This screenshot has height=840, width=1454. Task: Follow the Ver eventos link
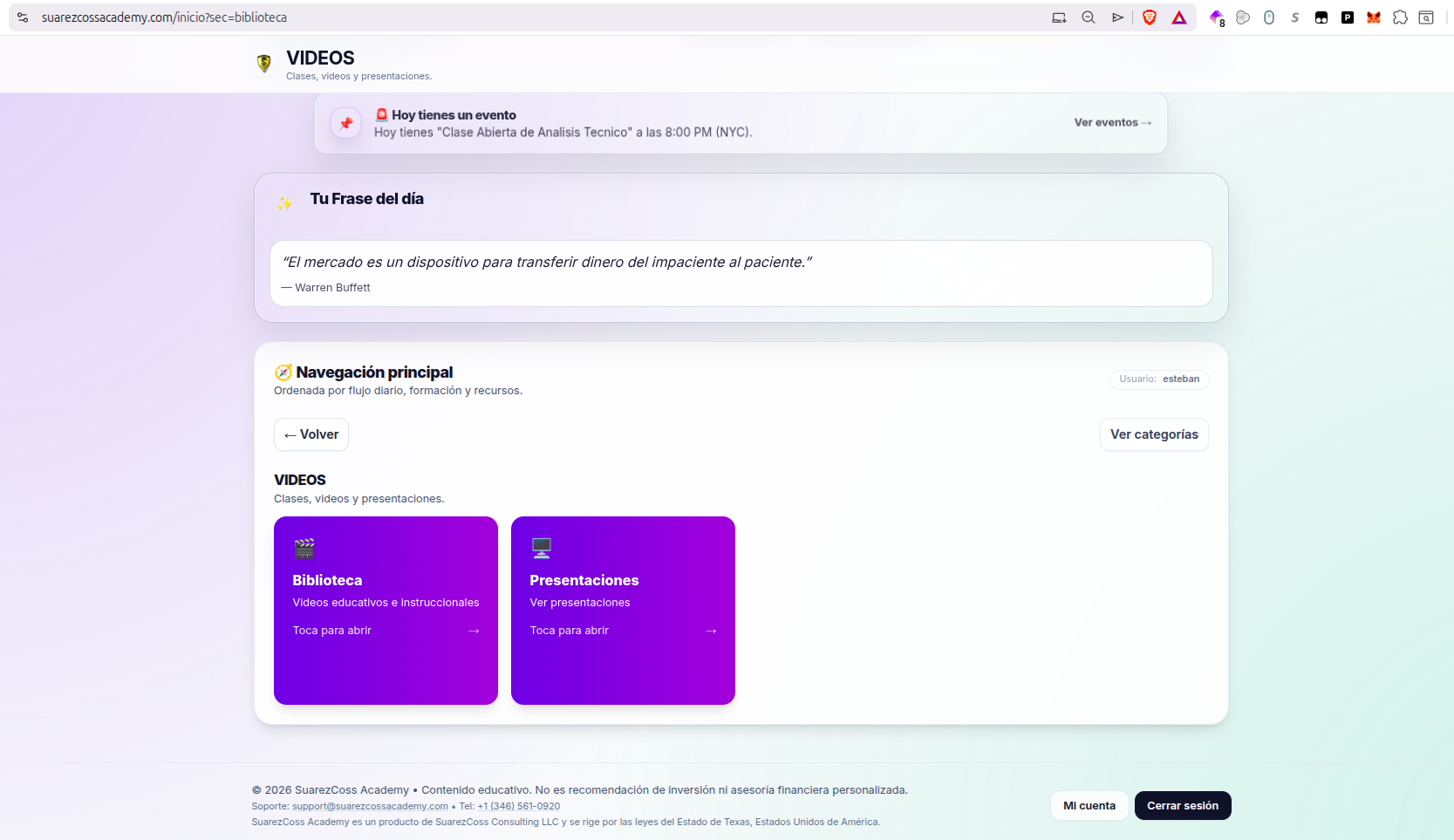[x=1111, y=122]
